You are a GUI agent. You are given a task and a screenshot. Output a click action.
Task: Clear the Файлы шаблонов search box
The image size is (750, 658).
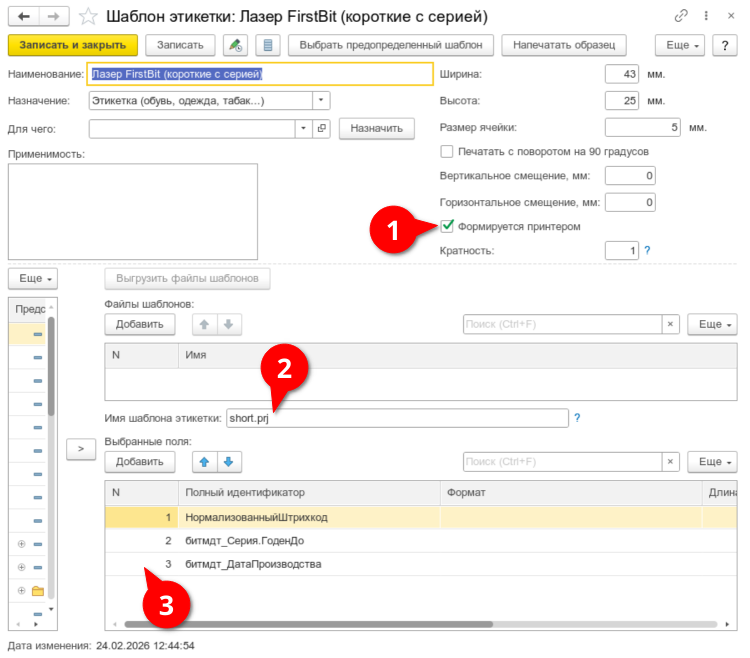[x=670, y=324]
